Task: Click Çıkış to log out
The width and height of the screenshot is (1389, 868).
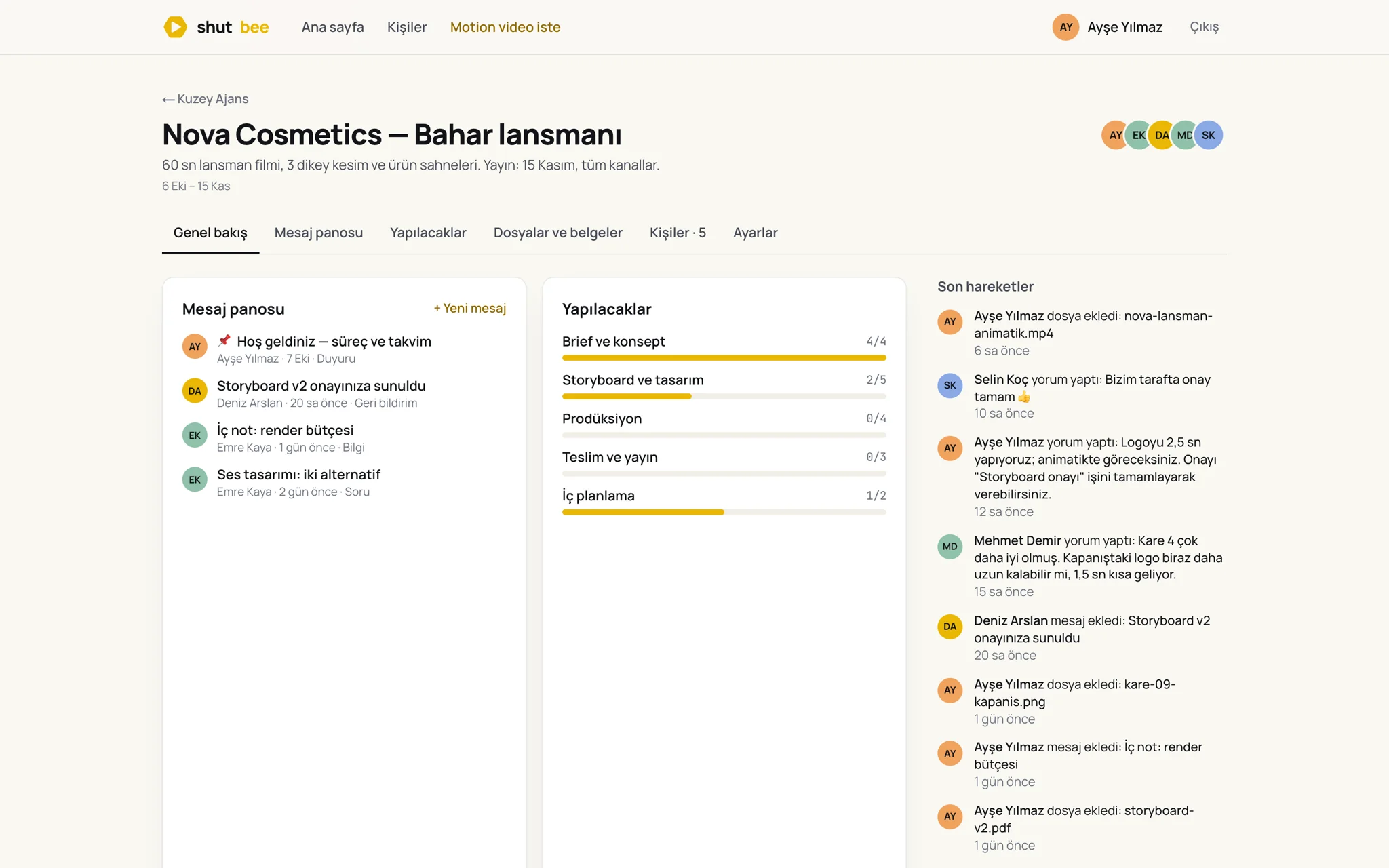Action: pos(1204,27)
